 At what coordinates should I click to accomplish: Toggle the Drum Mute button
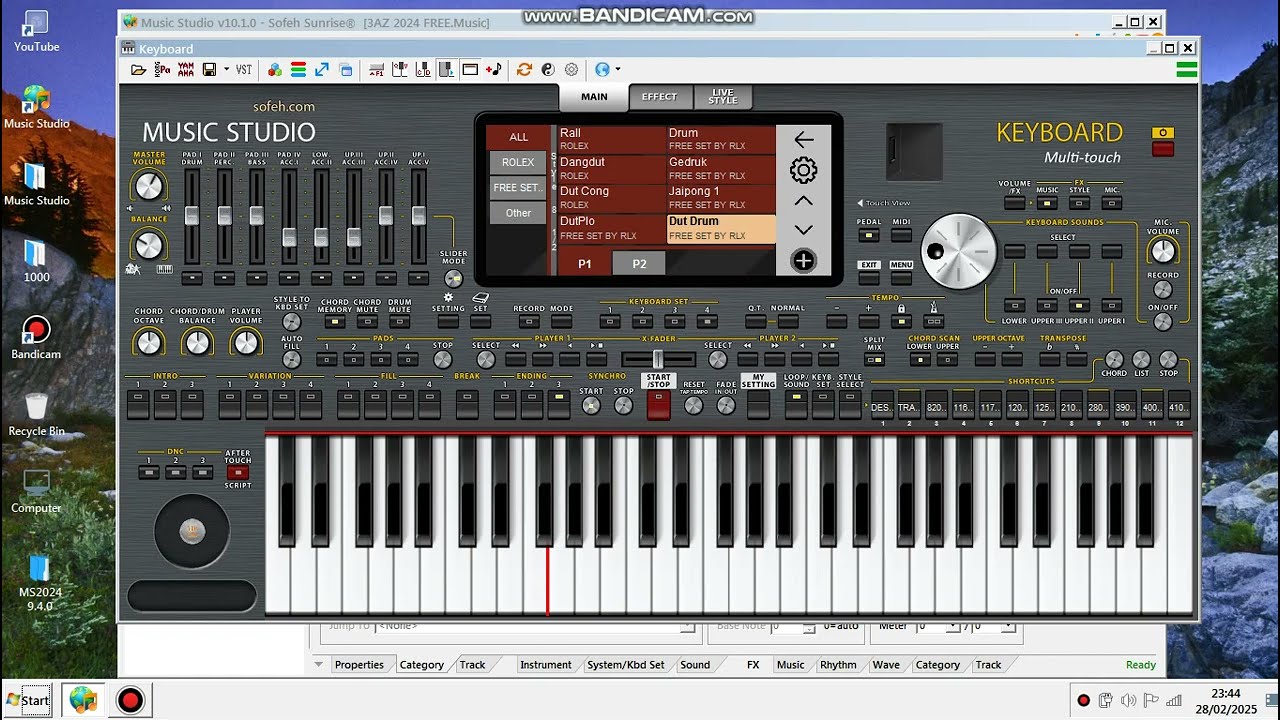400,322
